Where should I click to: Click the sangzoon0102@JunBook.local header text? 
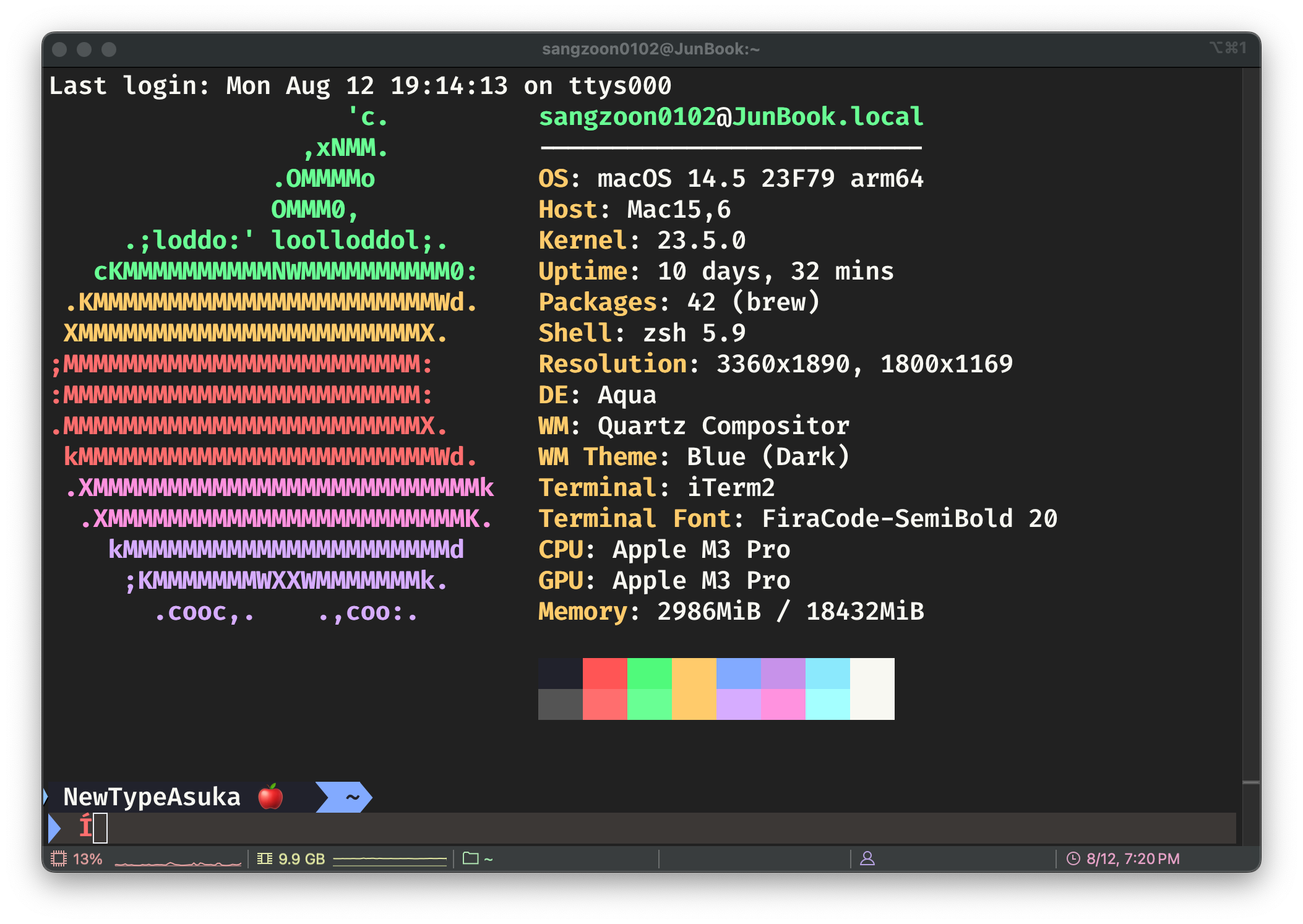731,117
